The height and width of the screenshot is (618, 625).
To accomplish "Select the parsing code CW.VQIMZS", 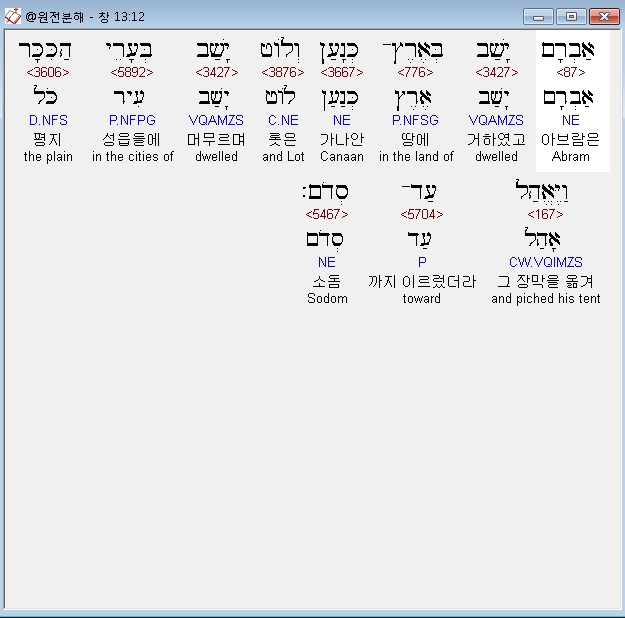I will 545,262.
